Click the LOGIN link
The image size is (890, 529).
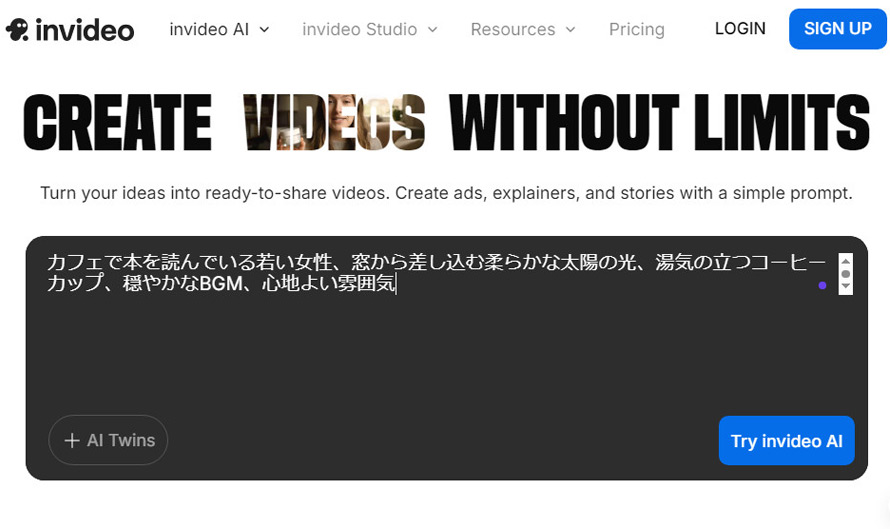[x=740, y=28]
